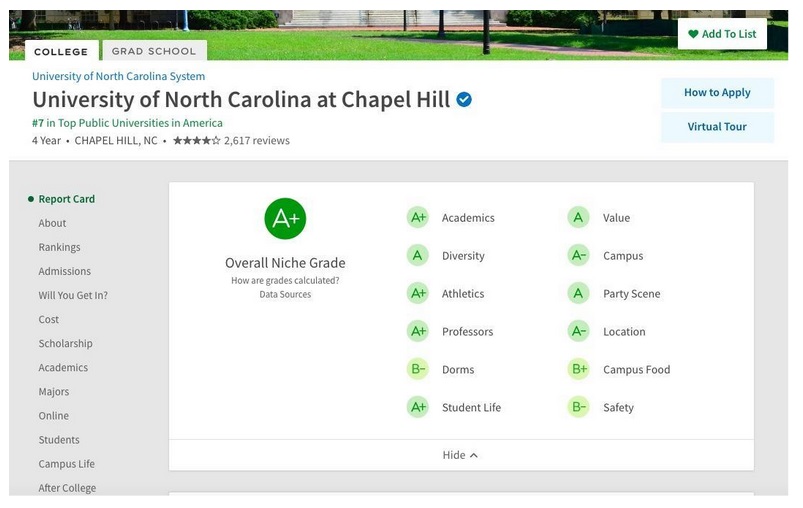This screenshot has height=508, width=803.
Task: Open Admissions in the sidebar
Action: (64, 272)
